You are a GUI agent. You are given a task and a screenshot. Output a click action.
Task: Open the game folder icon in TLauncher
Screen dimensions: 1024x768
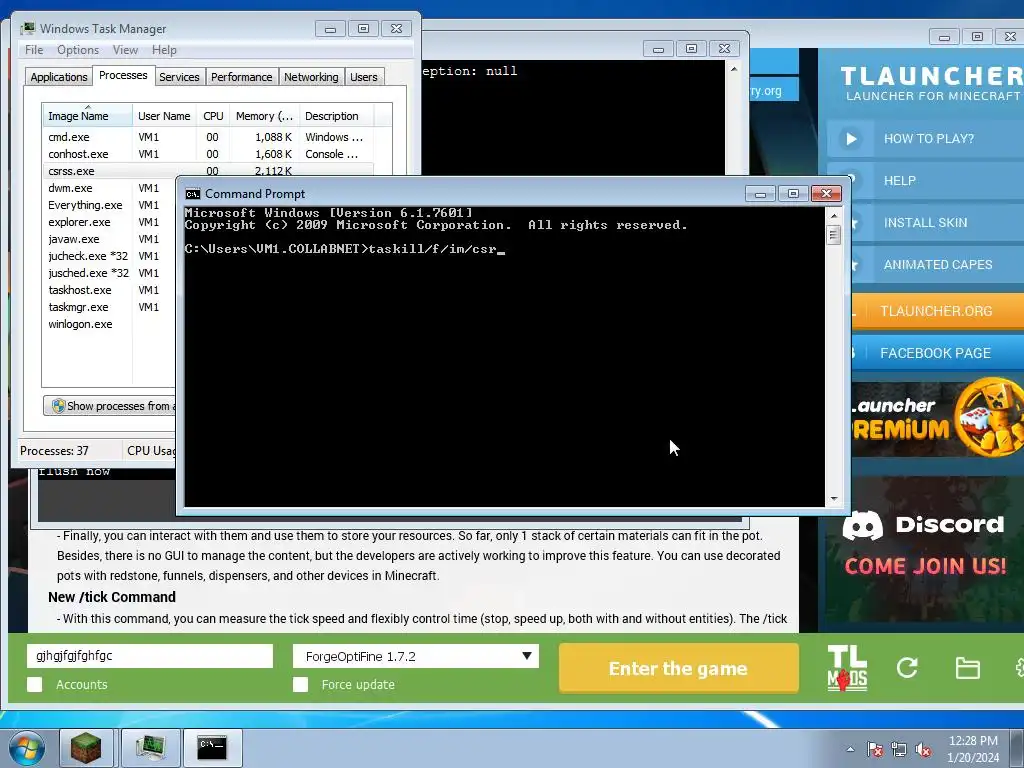point(967,668)
